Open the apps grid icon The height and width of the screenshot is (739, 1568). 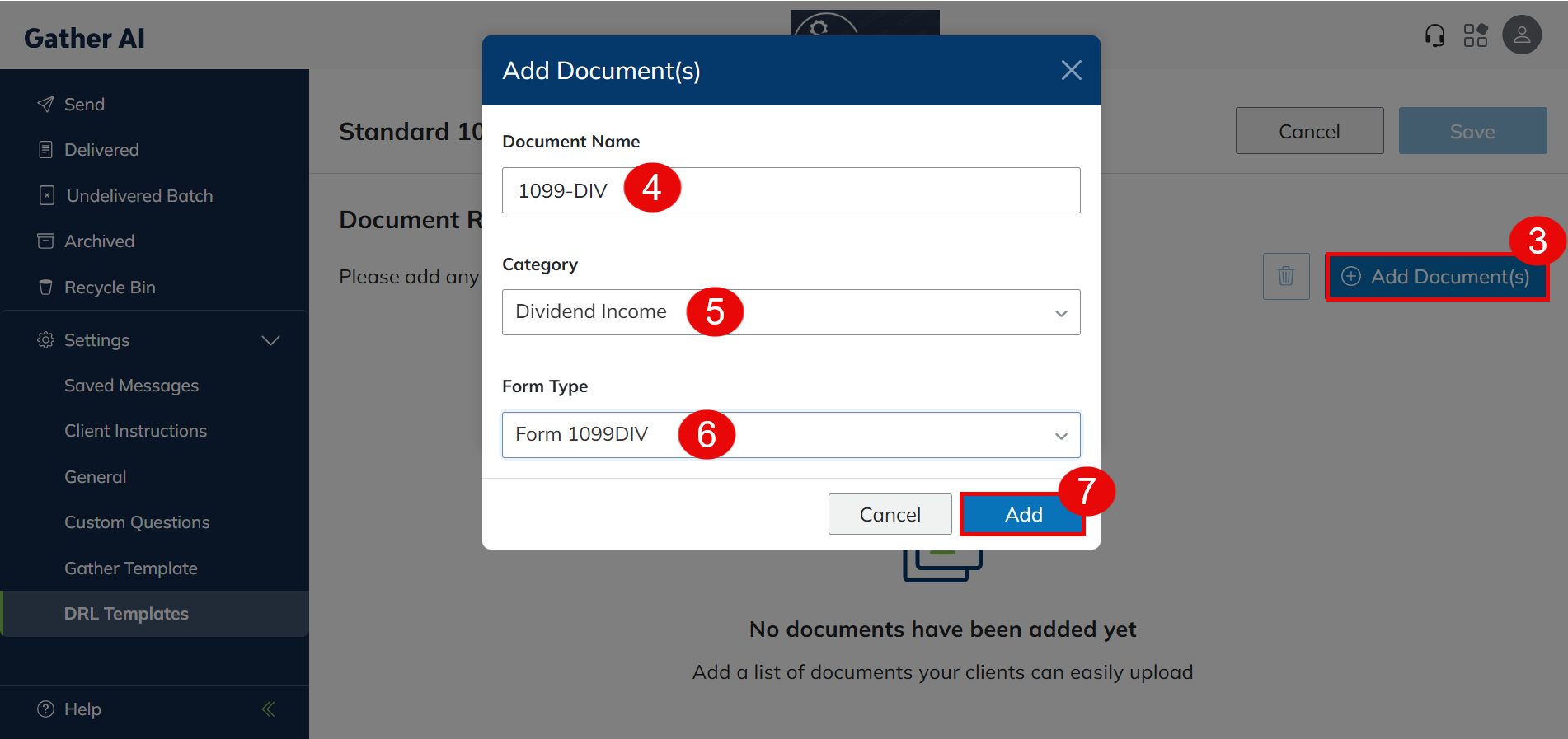(1475, 35)
